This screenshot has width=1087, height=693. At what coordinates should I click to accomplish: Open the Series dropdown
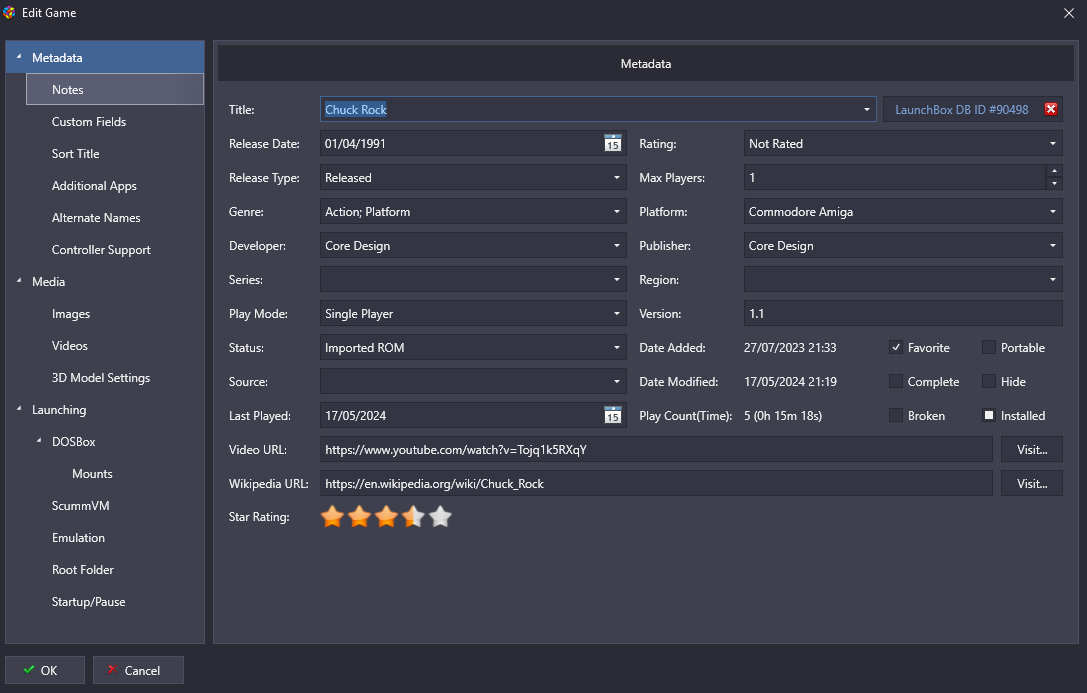[473, 279]
